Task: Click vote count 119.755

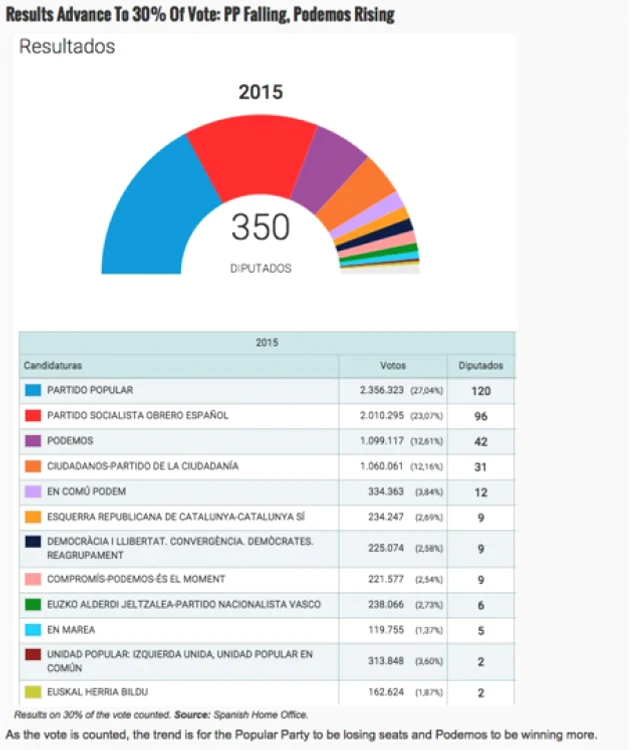Action: [x=386, y=629]
